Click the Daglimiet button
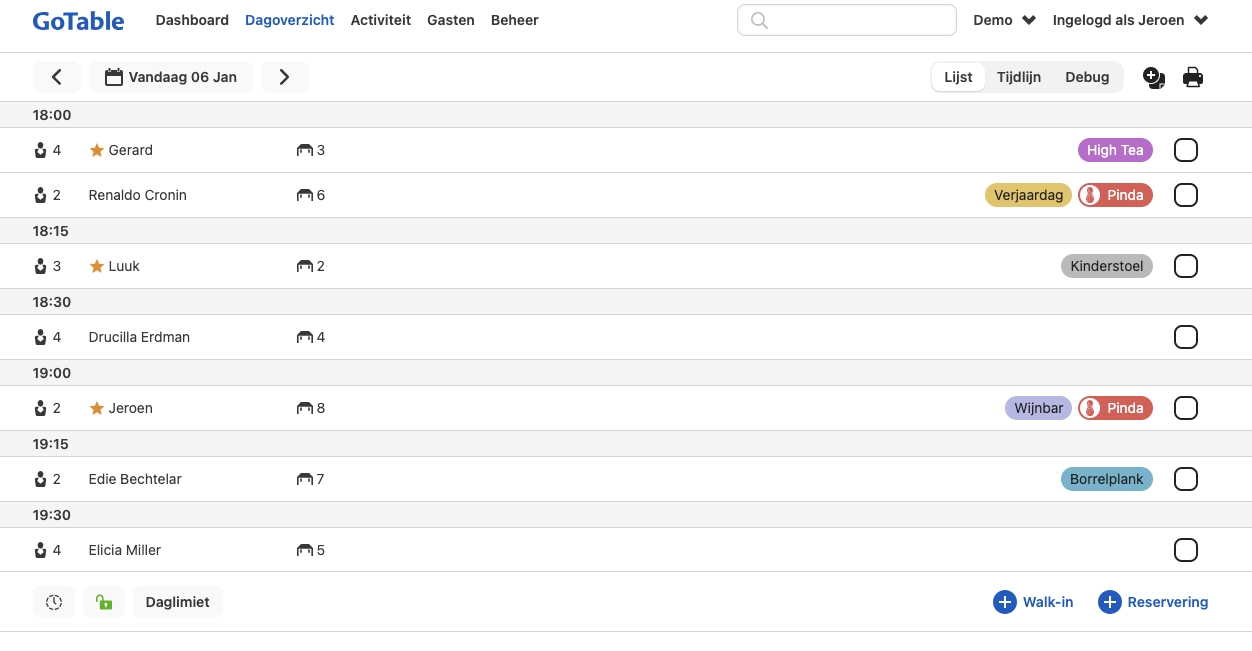This screenshot has width=1252, height=651. pos(178,602)
